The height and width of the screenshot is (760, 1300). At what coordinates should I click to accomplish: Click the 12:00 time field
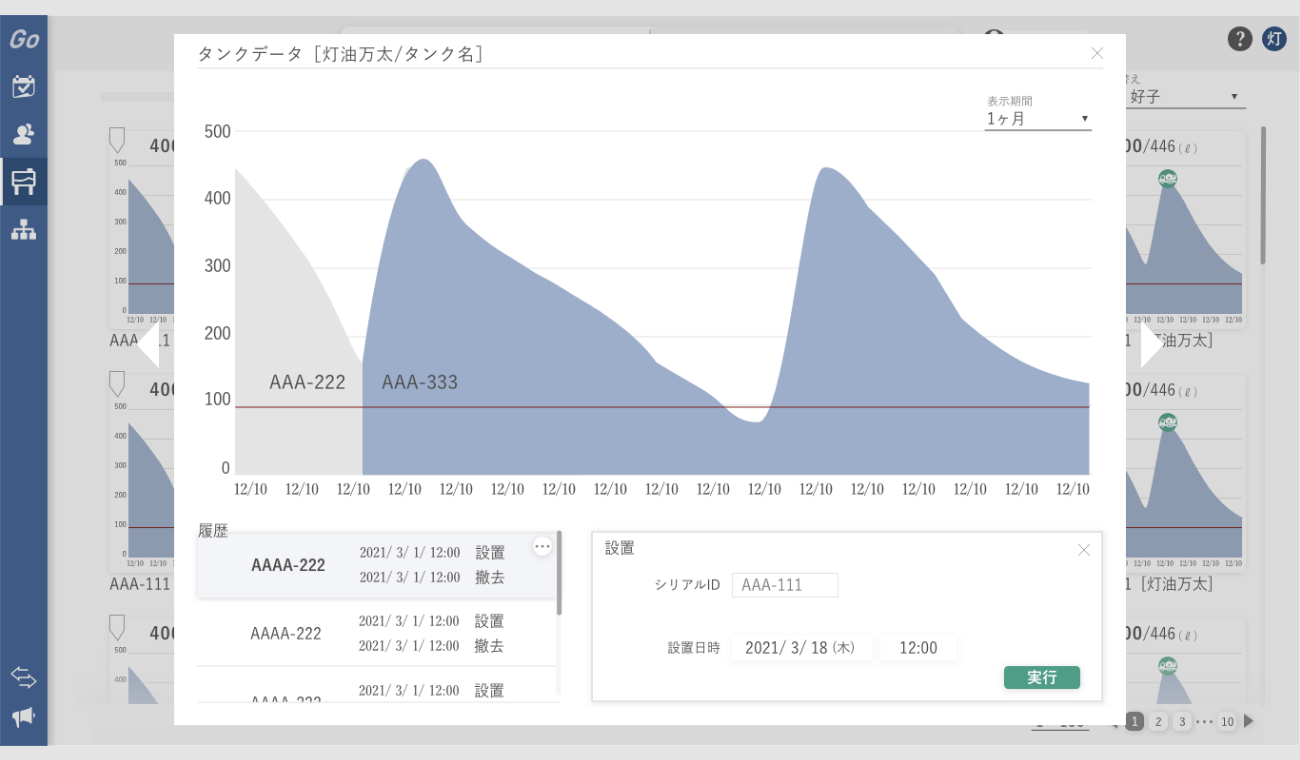pyautogui.click(x=918, y=648)
